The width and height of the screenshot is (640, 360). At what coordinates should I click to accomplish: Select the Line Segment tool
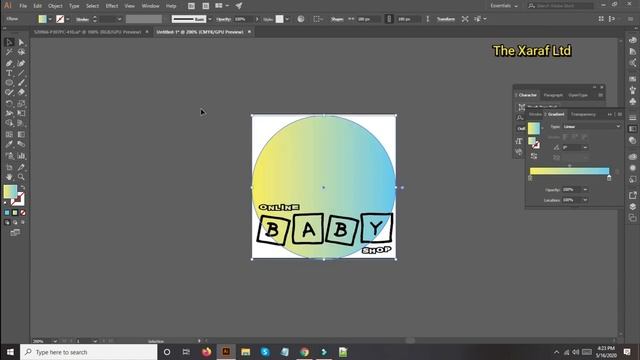click(x=21, y=73)
